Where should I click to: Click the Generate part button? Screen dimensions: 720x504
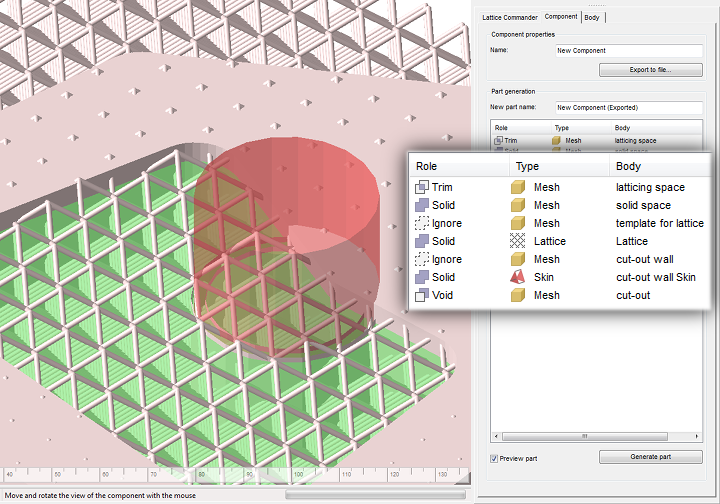[650, 457]
